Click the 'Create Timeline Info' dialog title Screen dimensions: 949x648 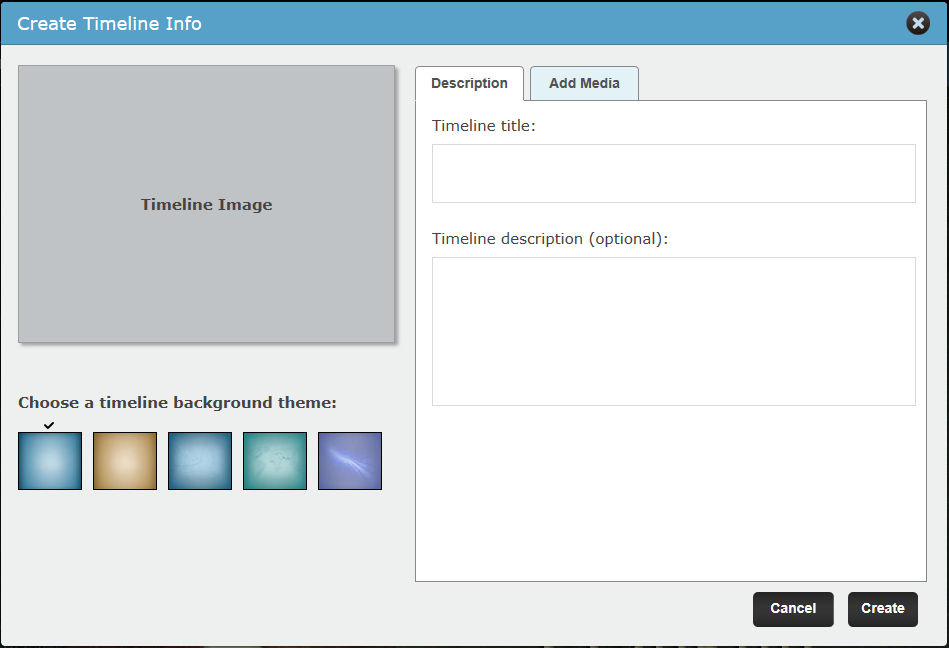[110, 24]
